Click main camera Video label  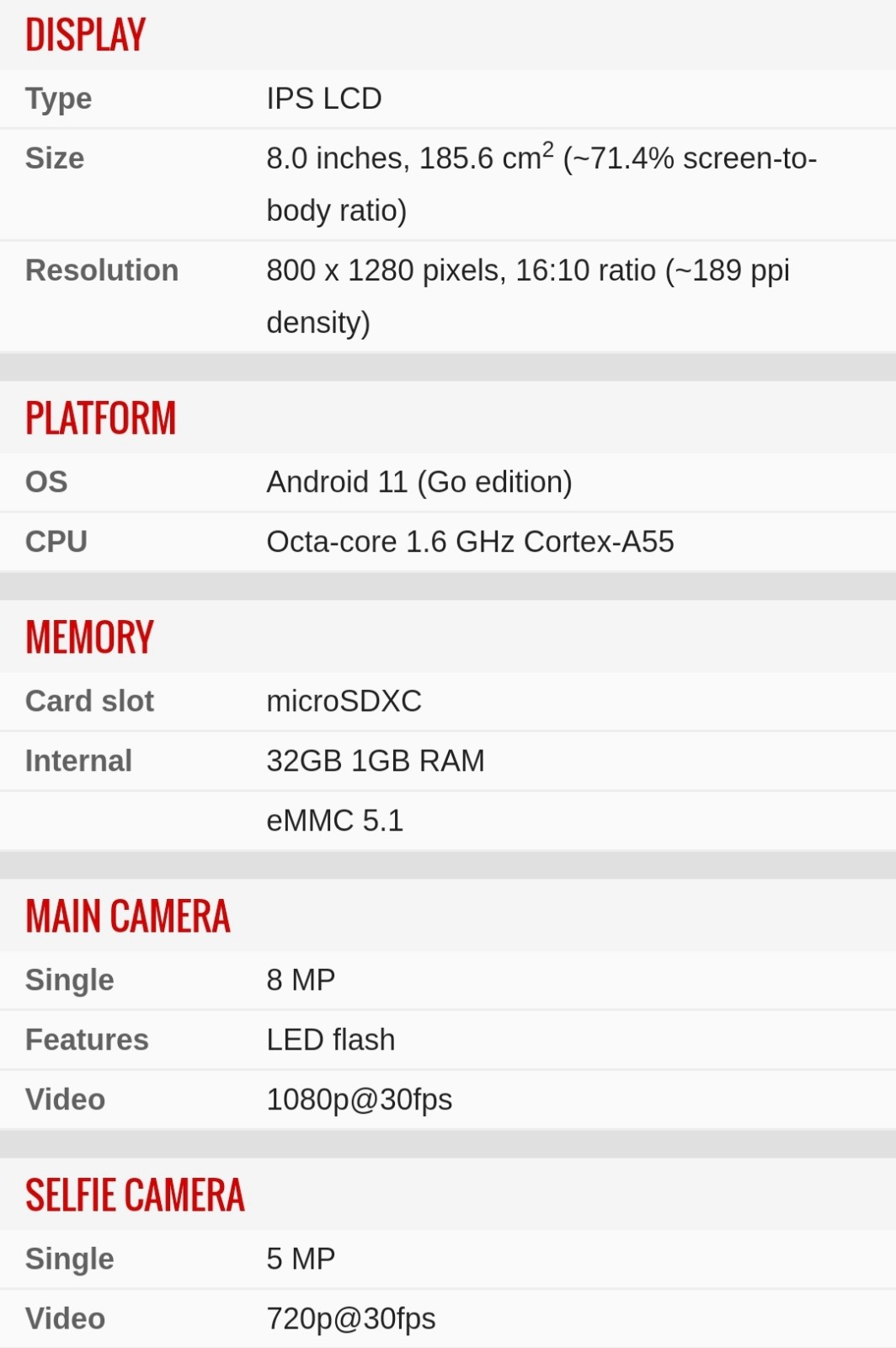pos(65,1099)
